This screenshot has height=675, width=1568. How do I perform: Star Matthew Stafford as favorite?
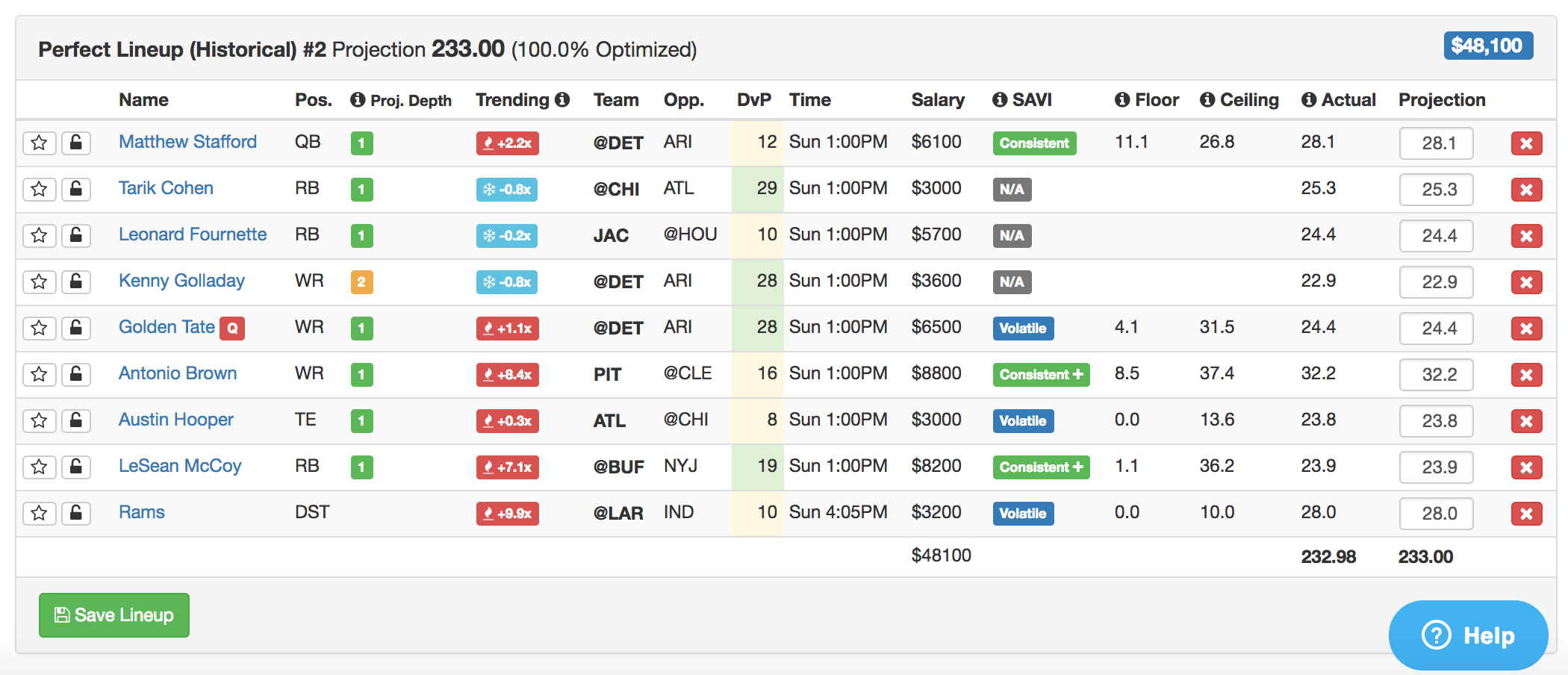tap(40, 143)
